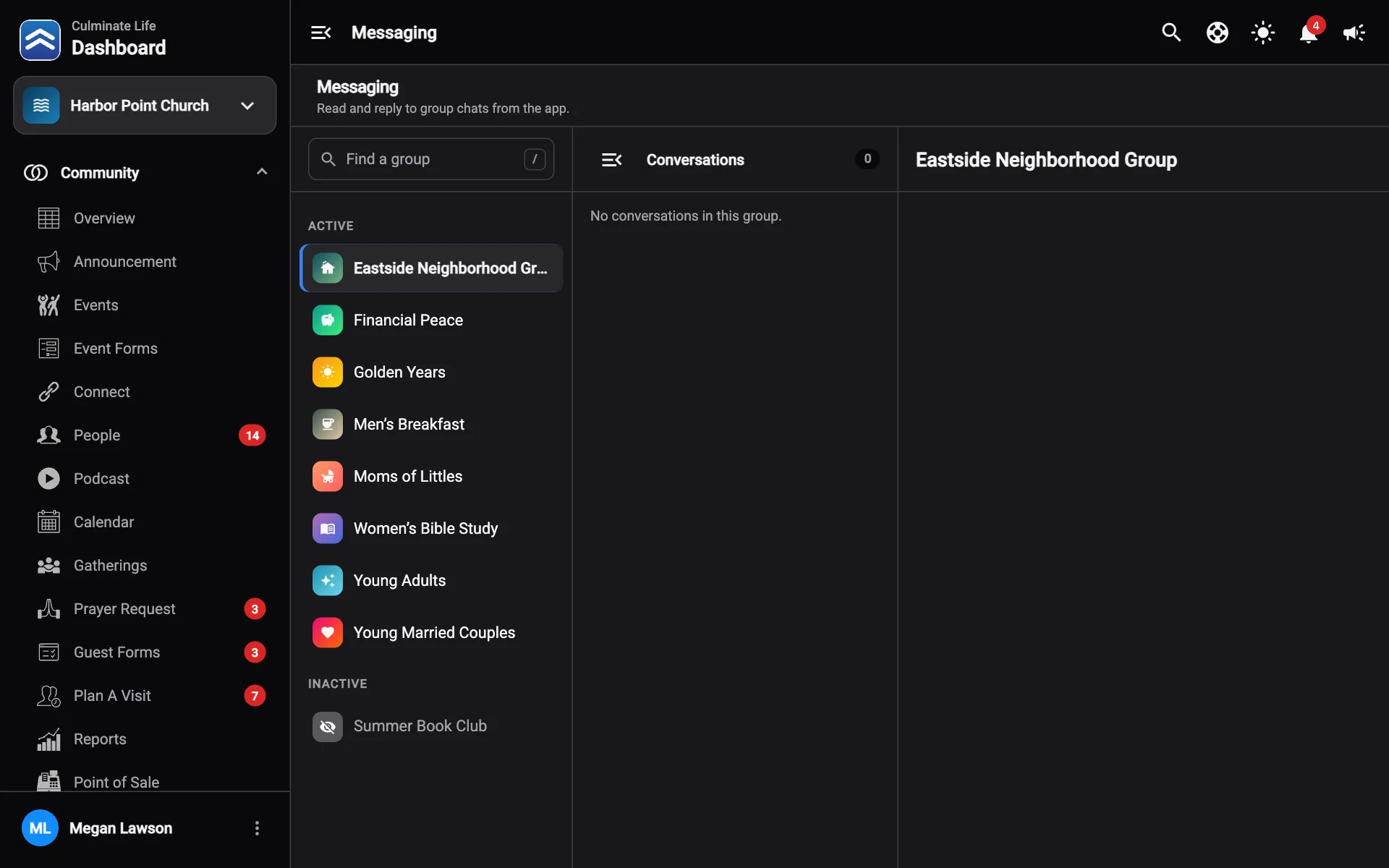Click the Young Adults sparkle icon

pos(328,581)
